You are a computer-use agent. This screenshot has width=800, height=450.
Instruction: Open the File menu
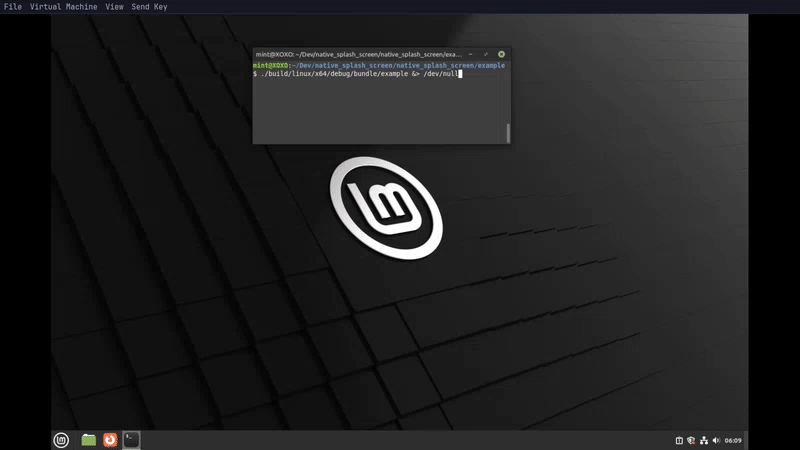click(x=13, y=7)
